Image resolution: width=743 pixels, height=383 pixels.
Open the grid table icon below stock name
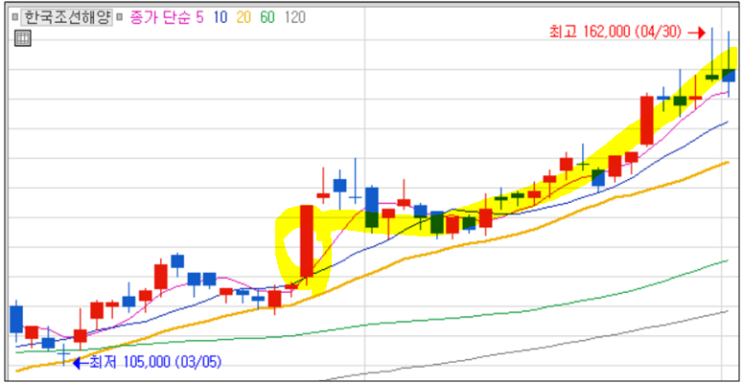[x=23, y=38]
